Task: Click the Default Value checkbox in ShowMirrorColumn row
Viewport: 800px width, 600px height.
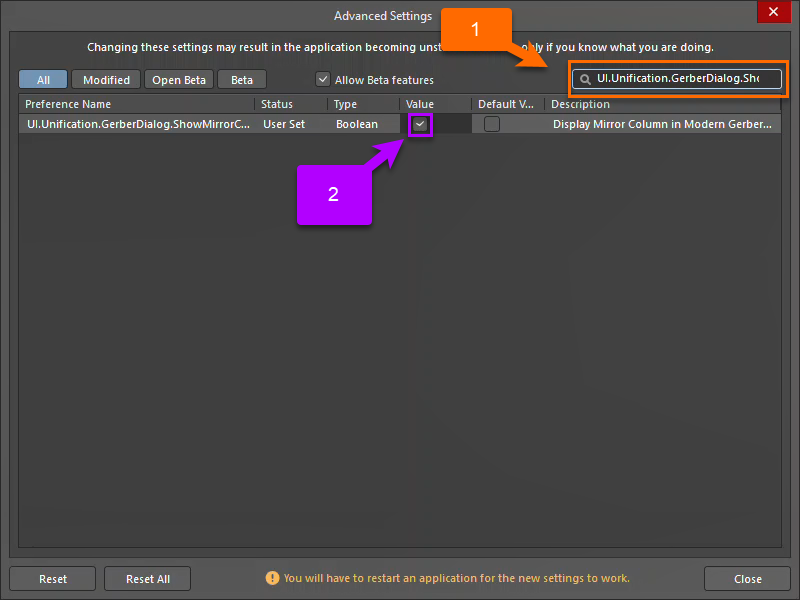Action: (x=492, y=124)
